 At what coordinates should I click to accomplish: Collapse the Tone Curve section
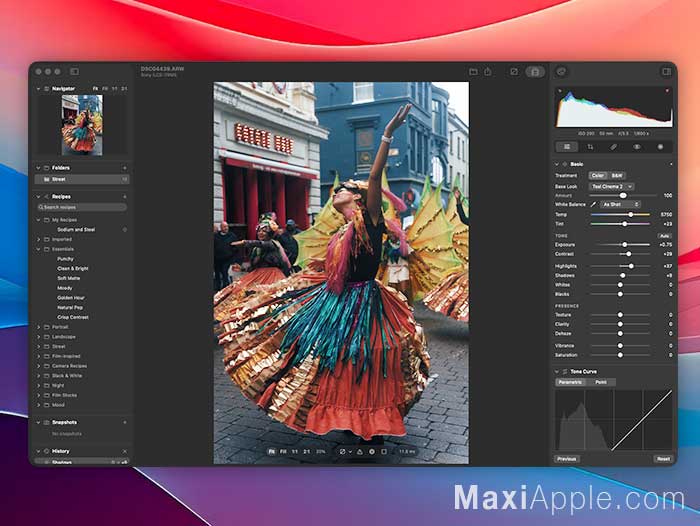557,372
